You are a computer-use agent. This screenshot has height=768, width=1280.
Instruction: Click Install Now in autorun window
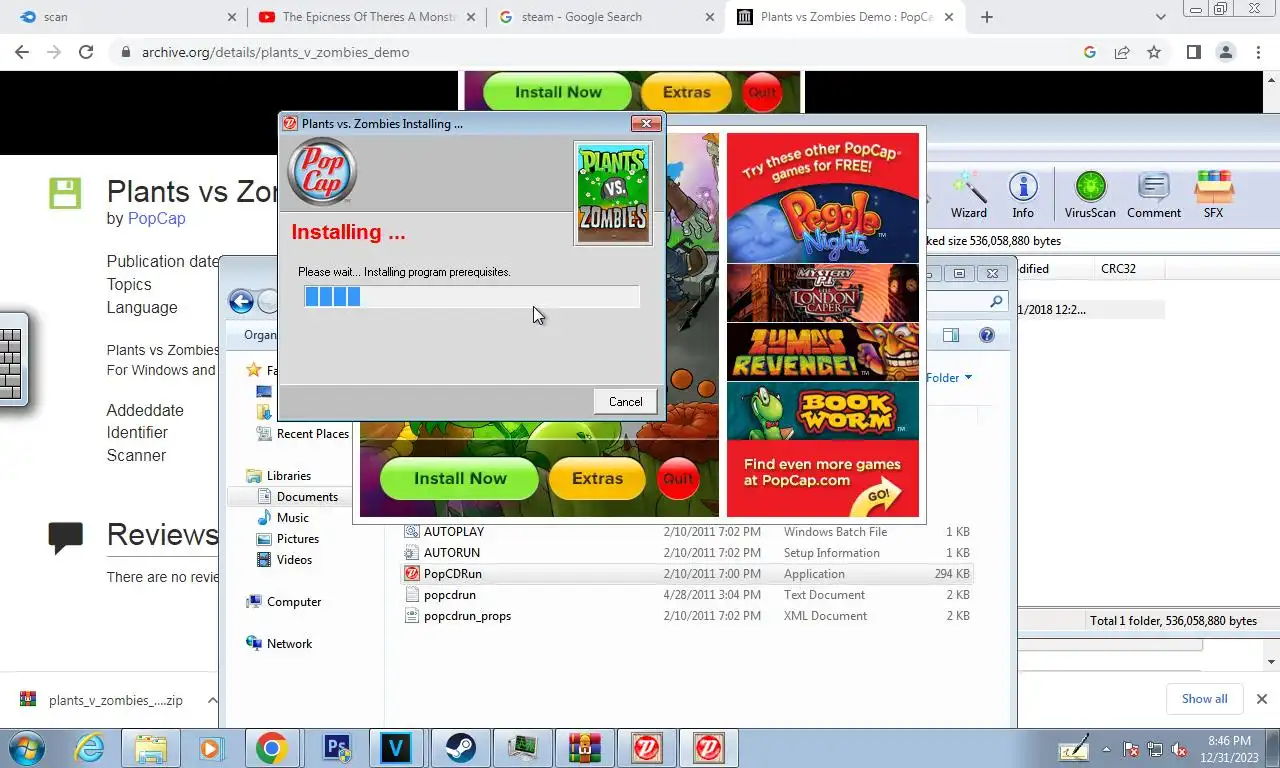point(460,478)
